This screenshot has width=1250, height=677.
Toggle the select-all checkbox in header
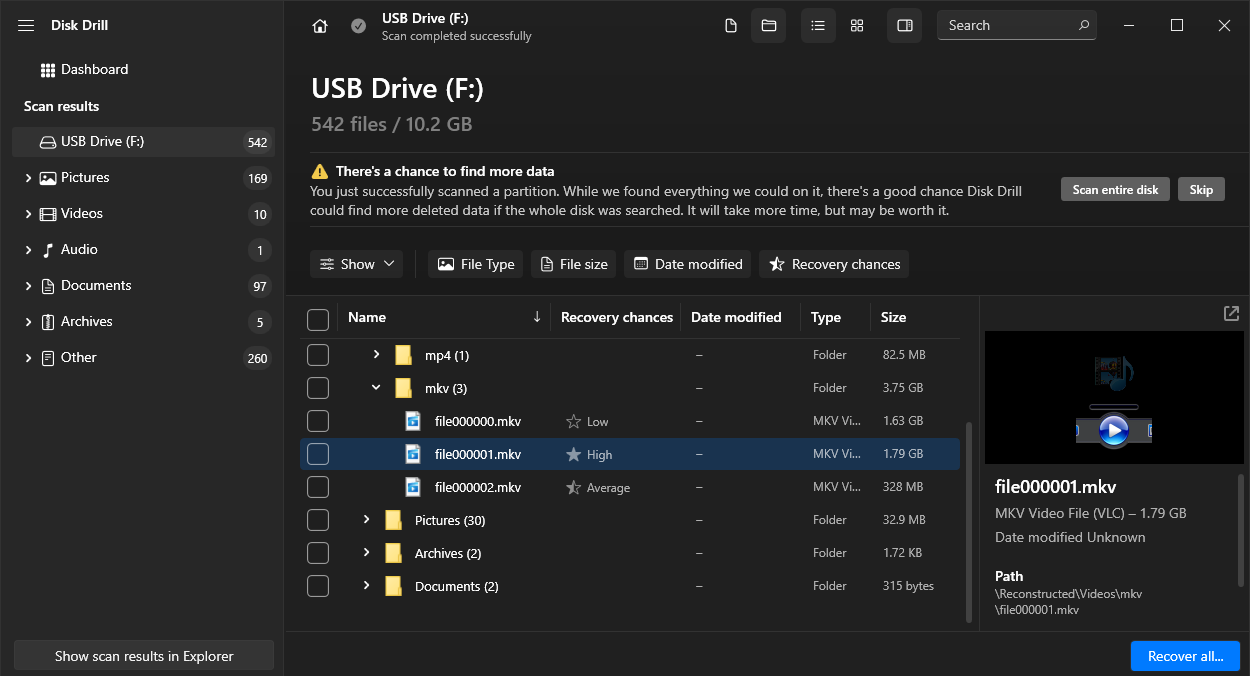[318, 320]
